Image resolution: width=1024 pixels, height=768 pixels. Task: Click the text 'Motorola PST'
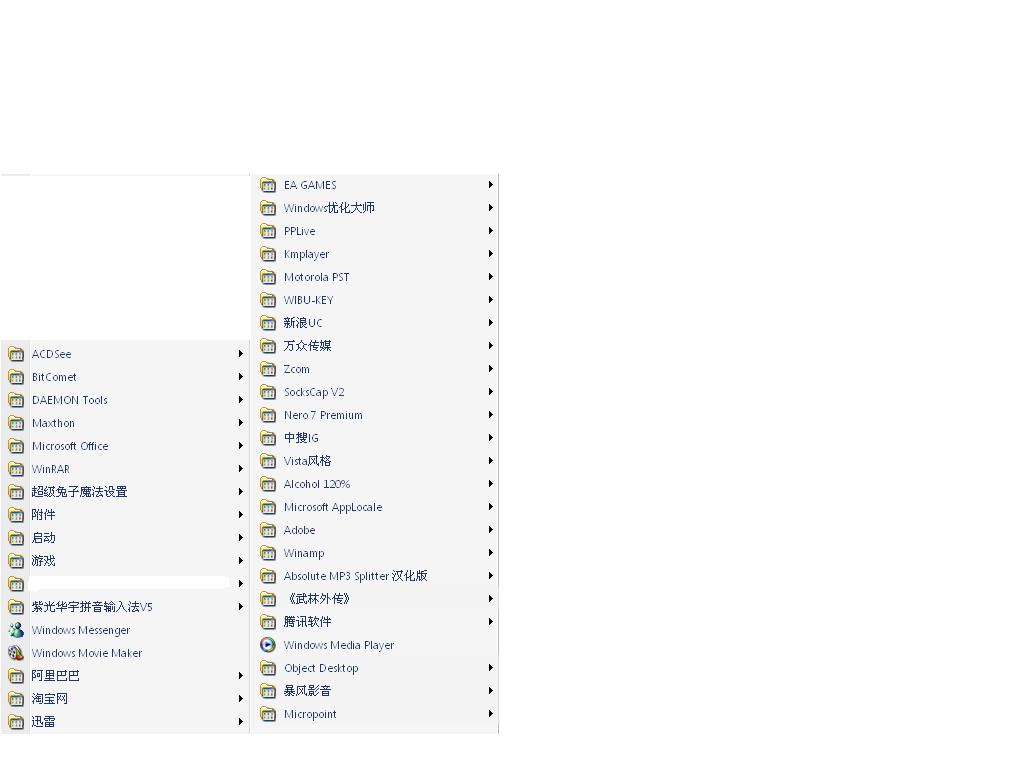[317, 277]
